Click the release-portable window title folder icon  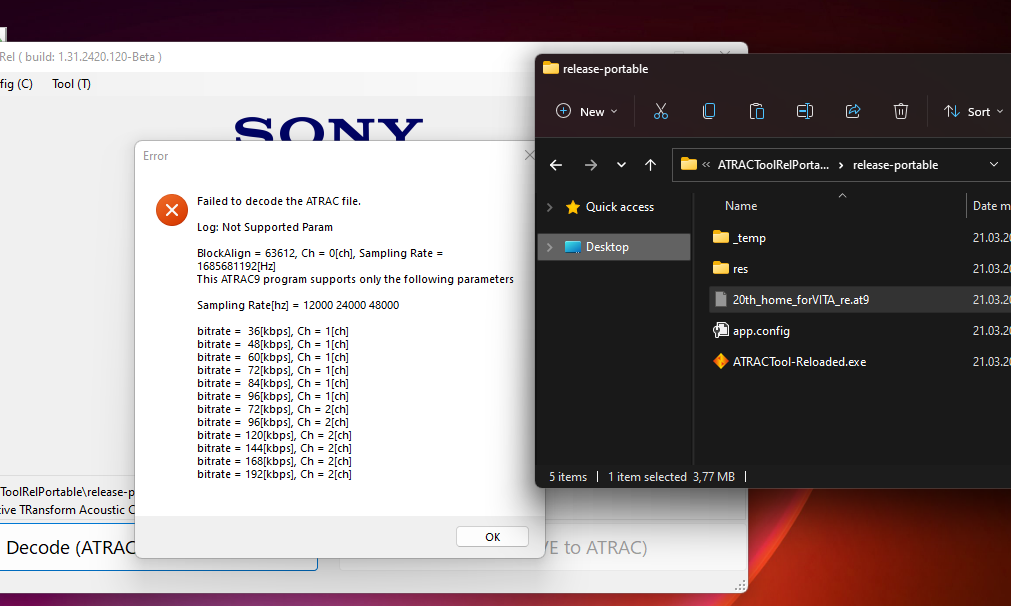(551, 68)
